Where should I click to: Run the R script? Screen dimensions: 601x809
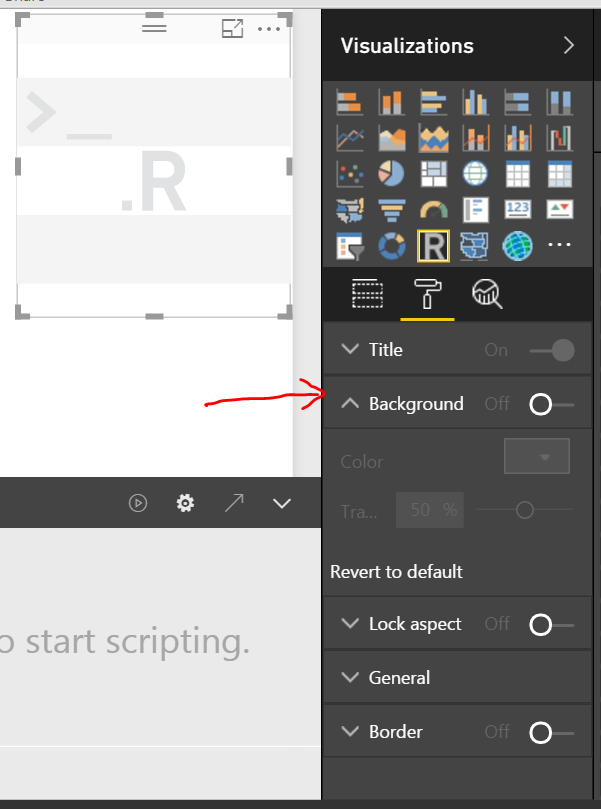[138, 503]
